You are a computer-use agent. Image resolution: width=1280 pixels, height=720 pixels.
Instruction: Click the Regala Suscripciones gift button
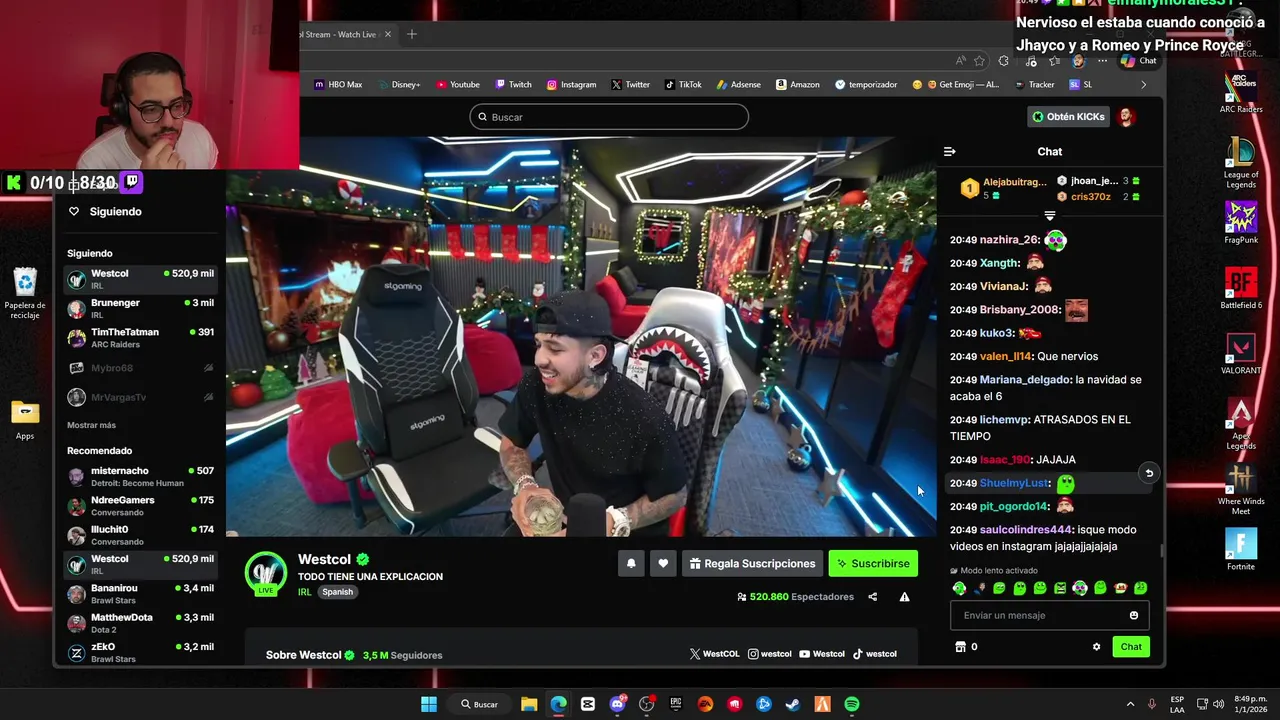[752, 564]
